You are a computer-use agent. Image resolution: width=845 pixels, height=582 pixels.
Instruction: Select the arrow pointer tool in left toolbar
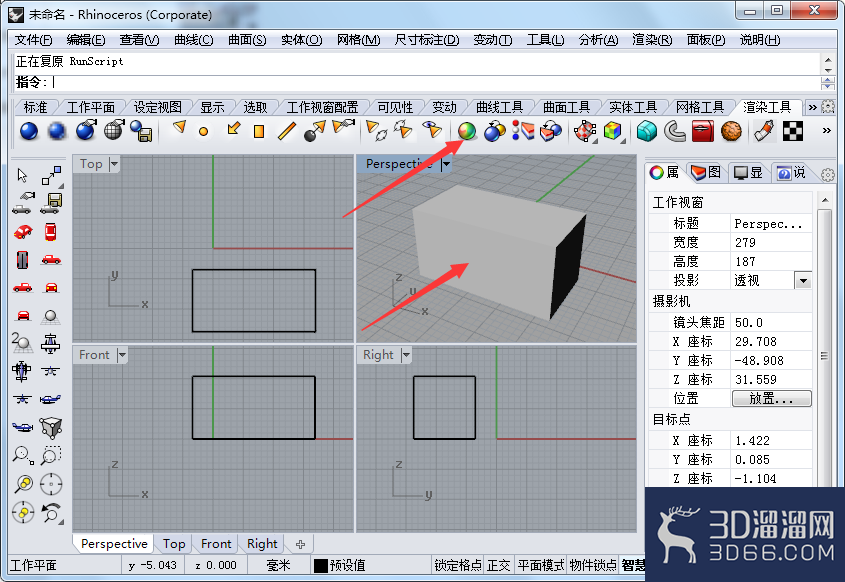click(x=22, y=175)
